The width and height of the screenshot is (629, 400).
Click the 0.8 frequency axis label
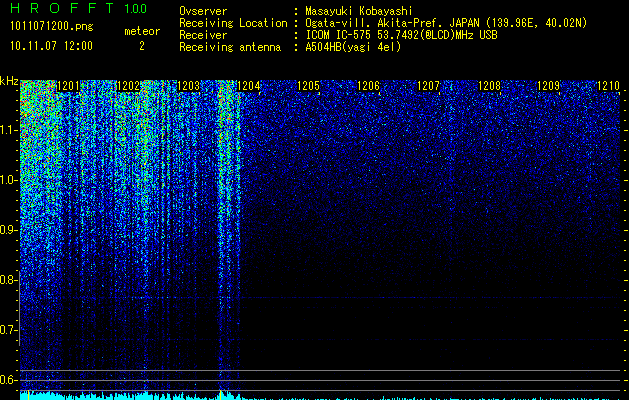tap(9, 280)
